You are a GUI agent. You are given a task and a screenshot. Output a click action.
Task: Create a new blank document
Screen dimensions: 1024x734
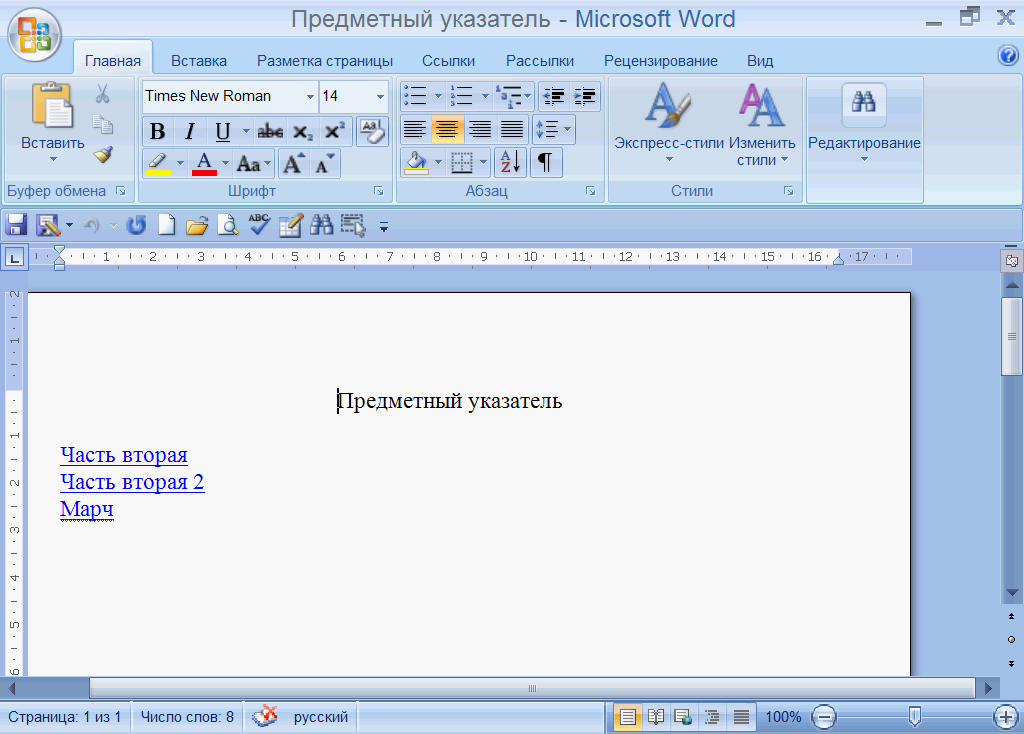tap(167, 225)
